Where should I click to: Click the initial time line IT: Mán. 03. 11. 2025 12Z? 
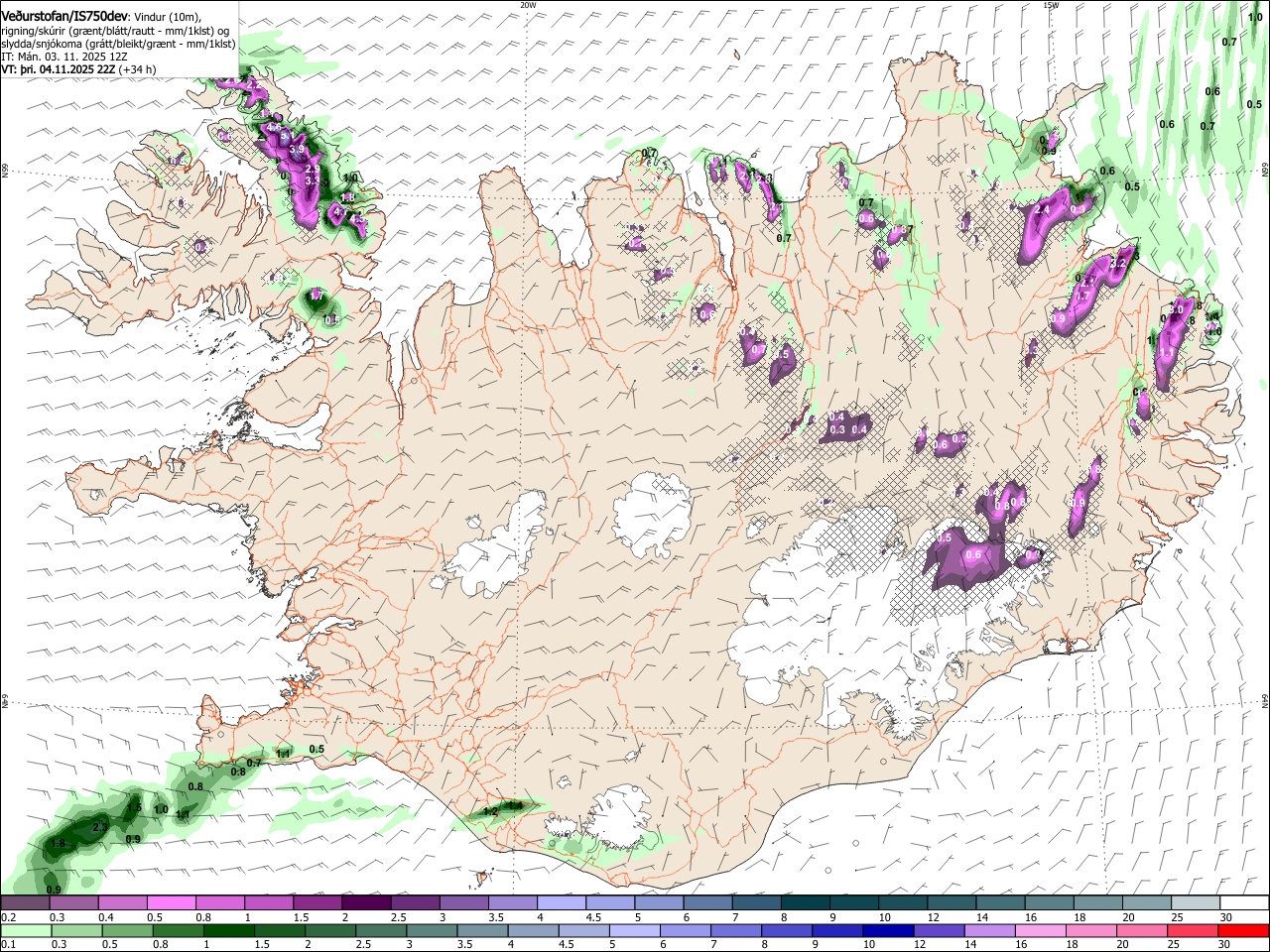pos(63,57)
